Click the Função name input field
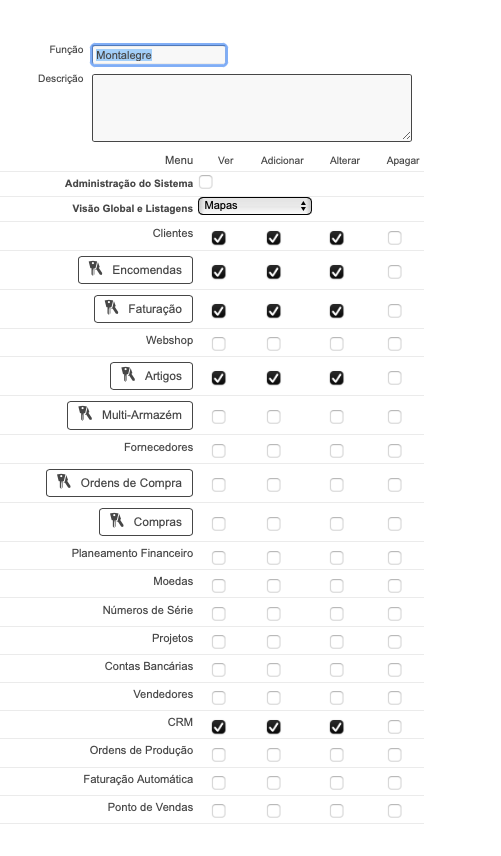Viewport: 501px width, 856px height. tap(159, 55)
